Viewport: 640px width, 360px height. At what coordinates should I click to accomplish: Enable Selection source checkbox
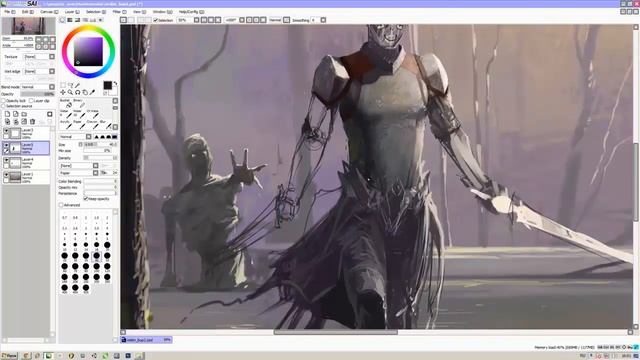[4, 106]
